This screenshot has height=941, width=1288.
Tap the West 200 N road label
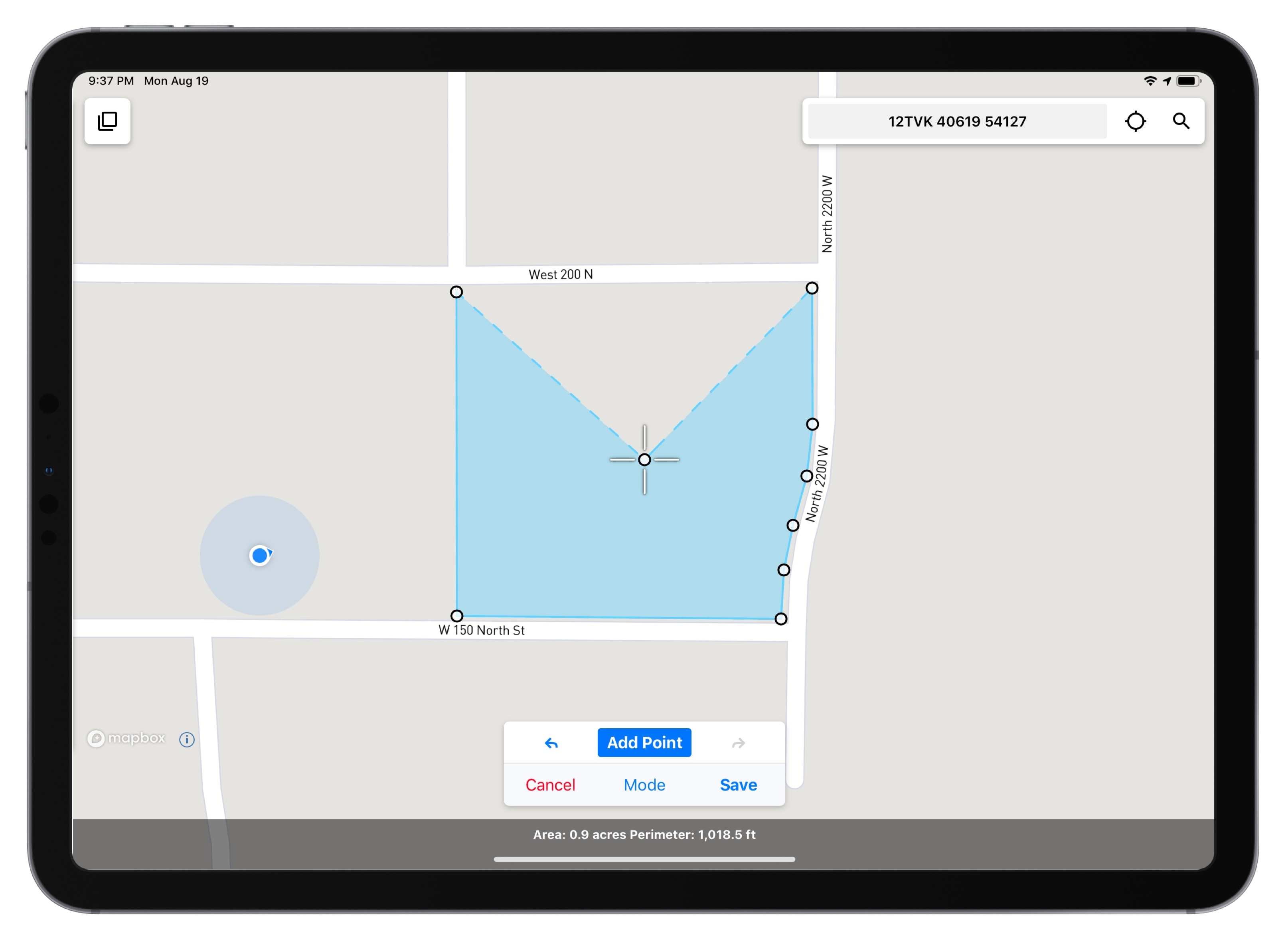[x=560, y=275]
